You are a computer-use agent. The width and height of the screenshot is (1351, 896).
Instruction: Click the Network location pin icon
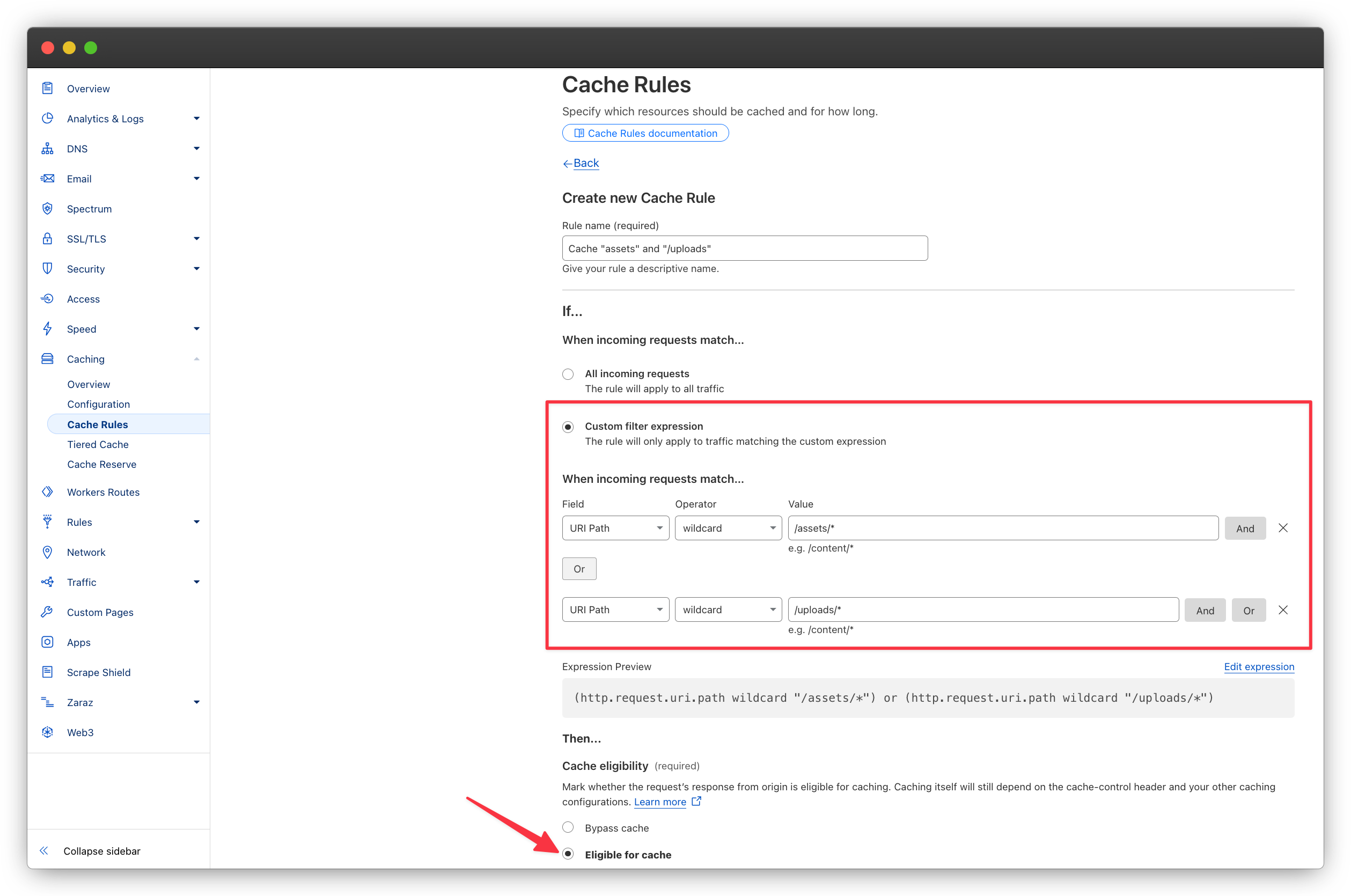47,552
